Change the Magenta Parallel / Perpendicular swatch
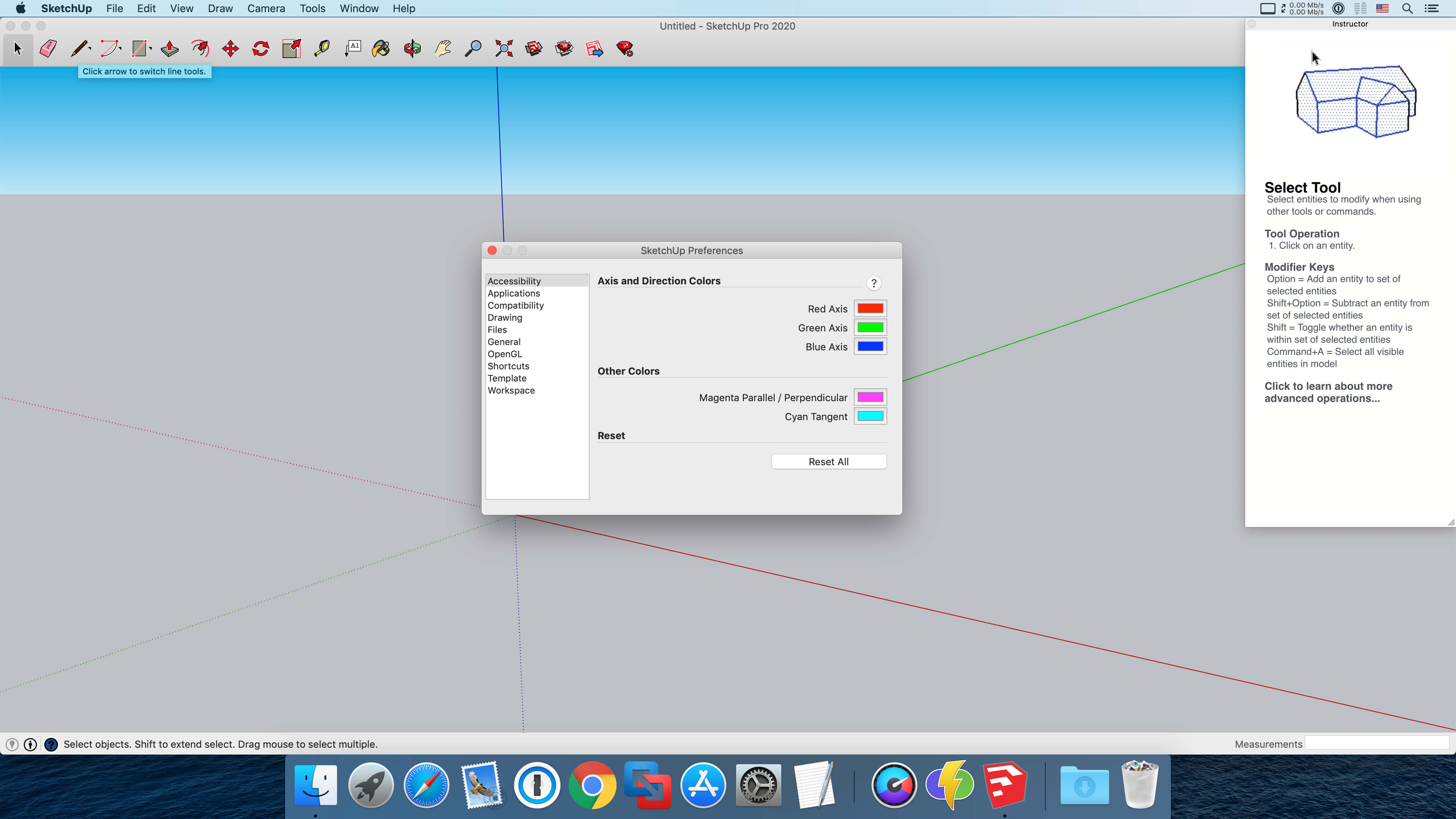This screenshot has width=1456, height=819. [x=871, y=397]
